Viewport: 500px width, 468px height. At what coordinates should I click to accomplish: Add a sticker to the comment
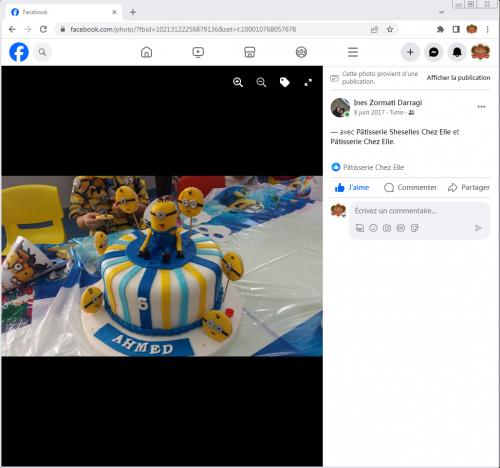coord(414,228)
